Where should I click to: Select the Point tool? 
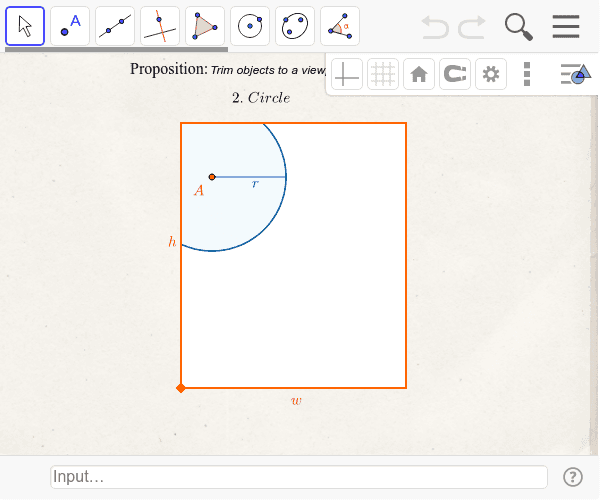coord(70,26)
